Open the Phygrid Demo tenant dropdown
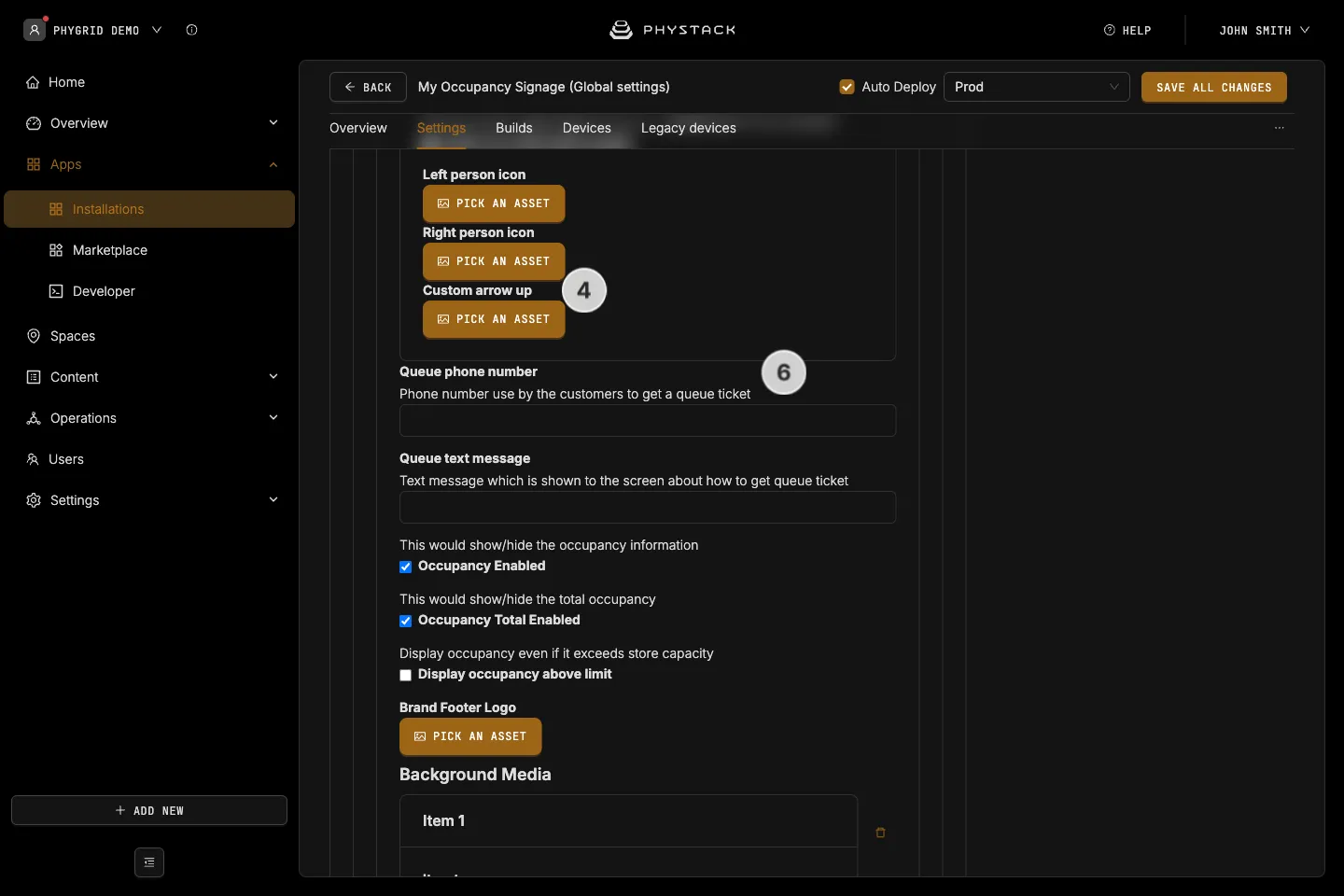This screenshot has height=896, width=1344. coord(93,30)
